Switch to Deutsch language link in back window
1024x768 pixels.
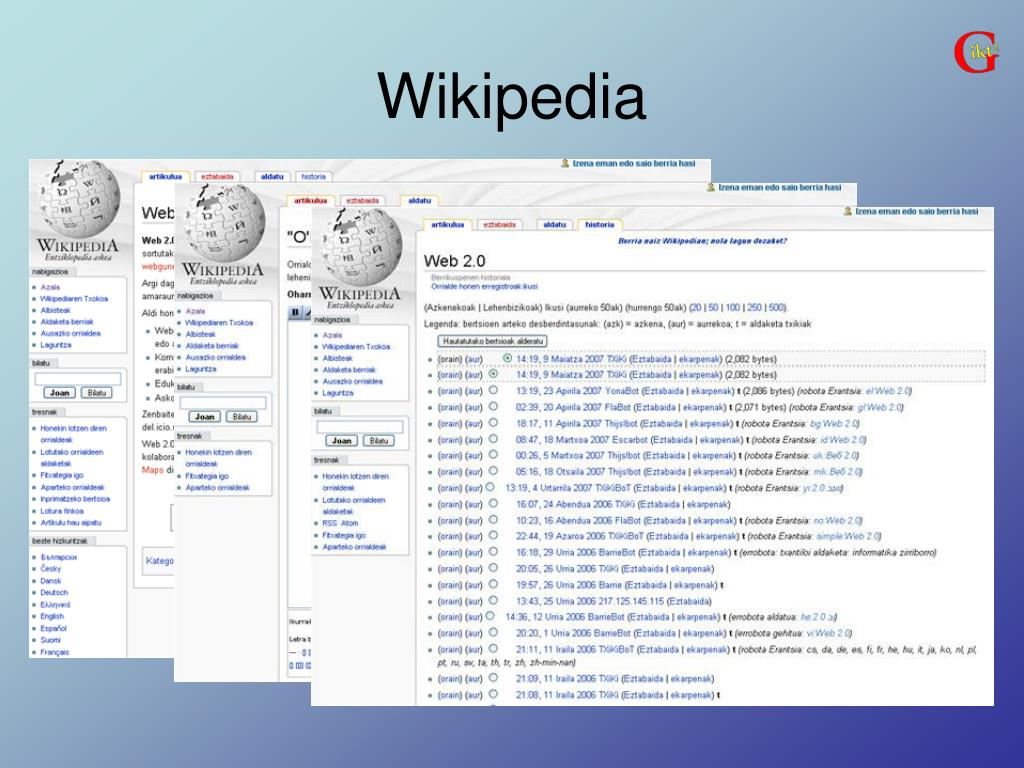tap(54, 593)
